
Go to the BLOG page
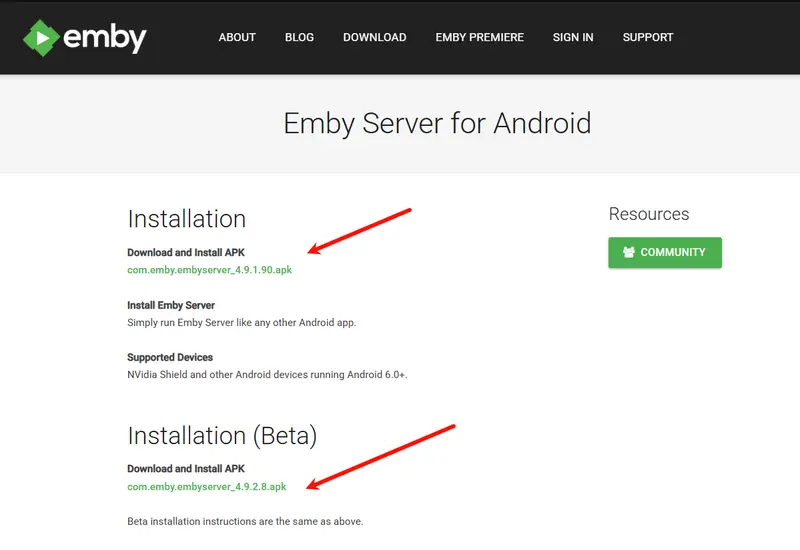pyautogui.click(x=299, y=37)
